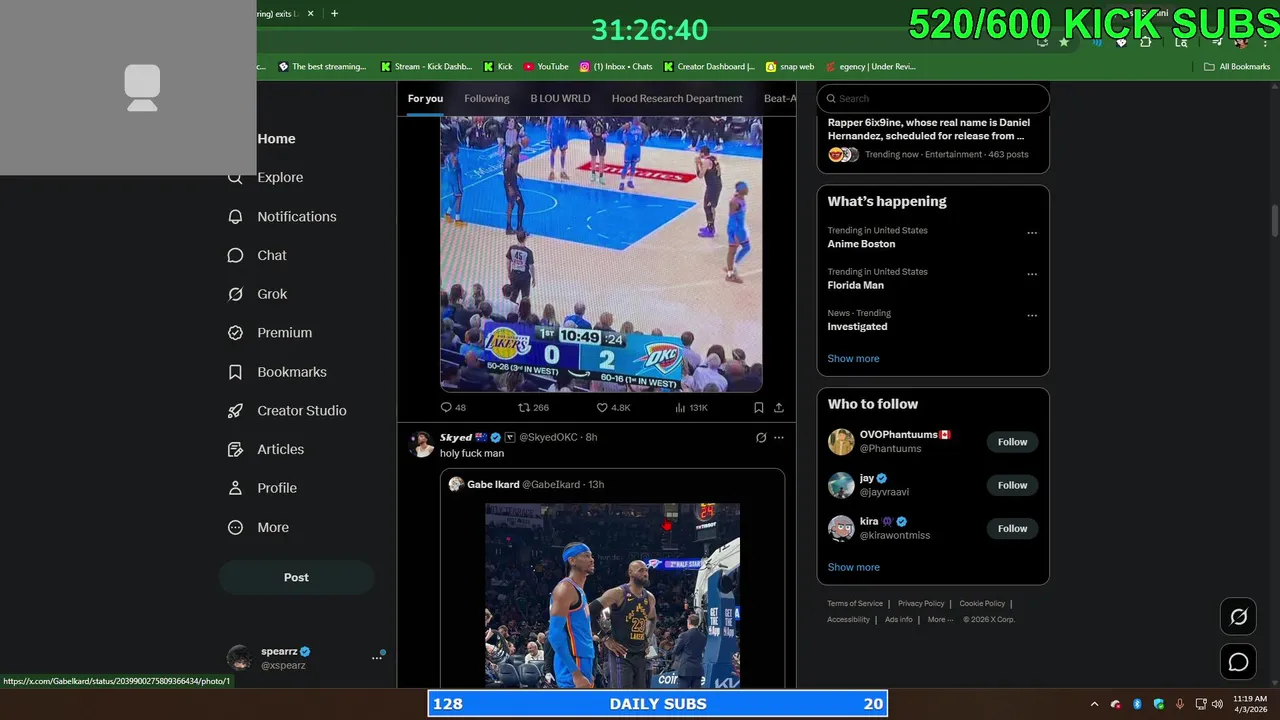This screenshot has width=1280, height=720.
Task: Open volume control in system tray
Action: click(x=1217, y=704)
